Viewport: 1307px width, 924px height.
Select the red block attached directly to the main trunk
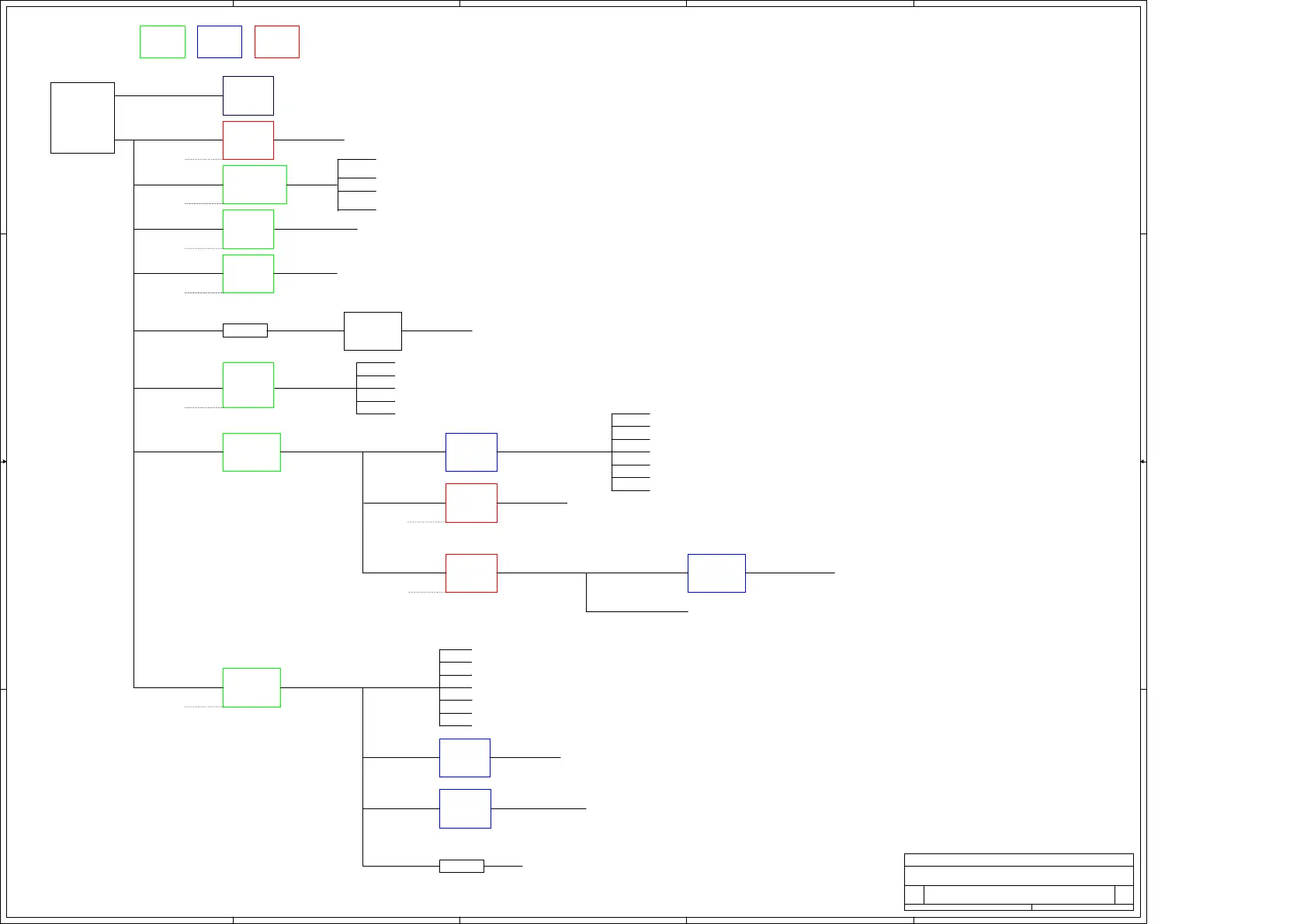[x=248, y=140]
